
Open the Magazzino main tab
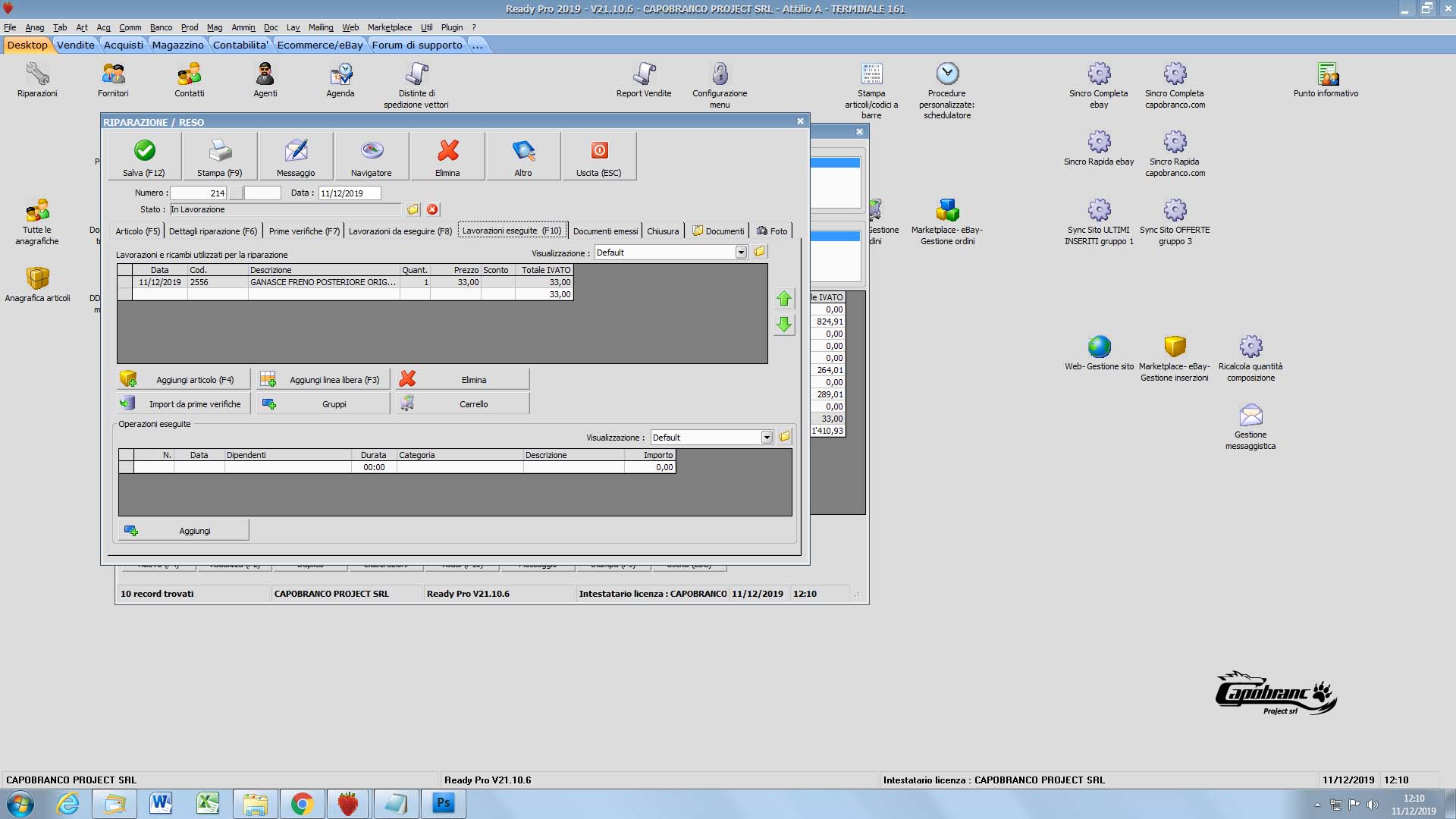pos(177,45)
